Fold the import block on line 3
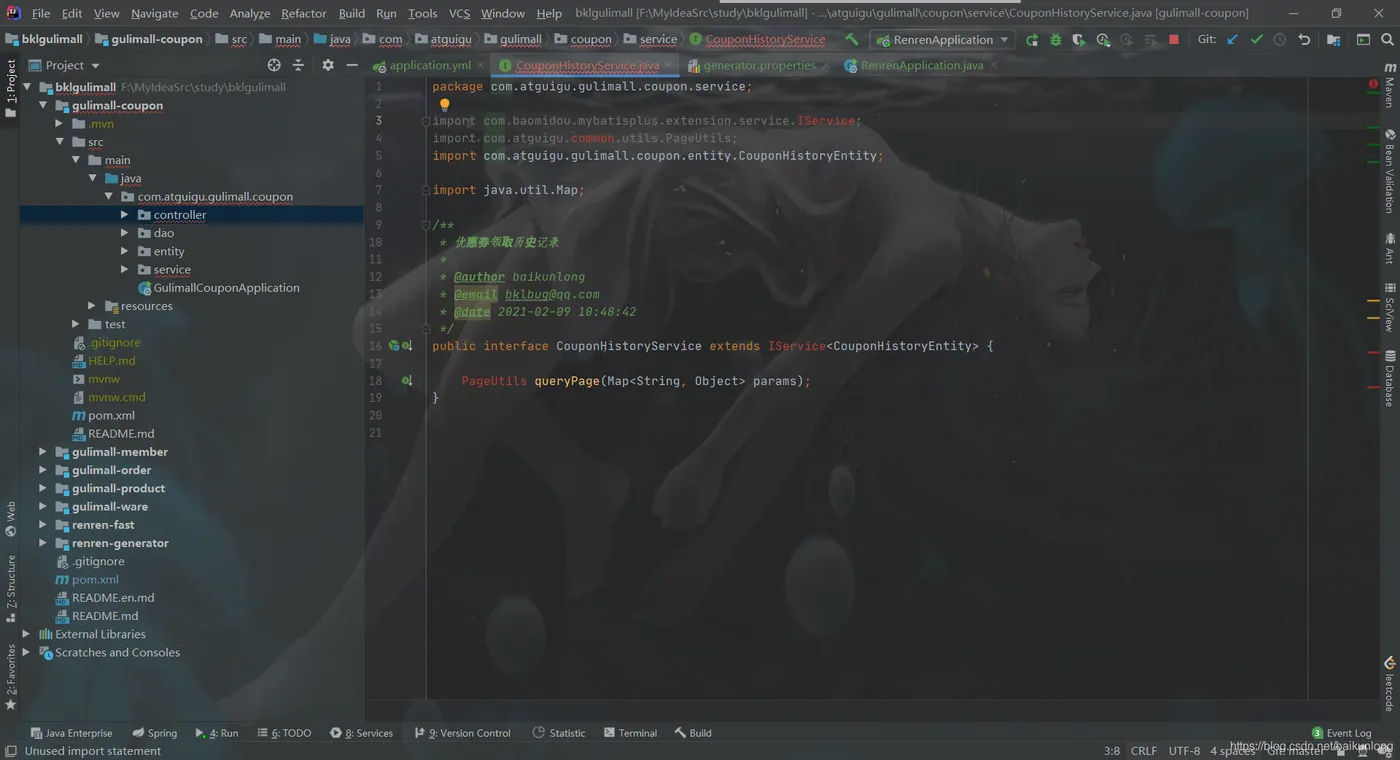 pos(426,121)
